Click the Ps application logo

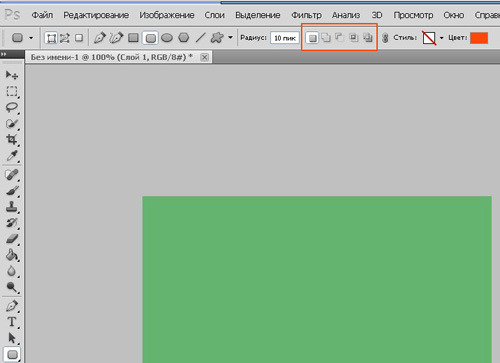pyautogui.click(x=12, y=15)
